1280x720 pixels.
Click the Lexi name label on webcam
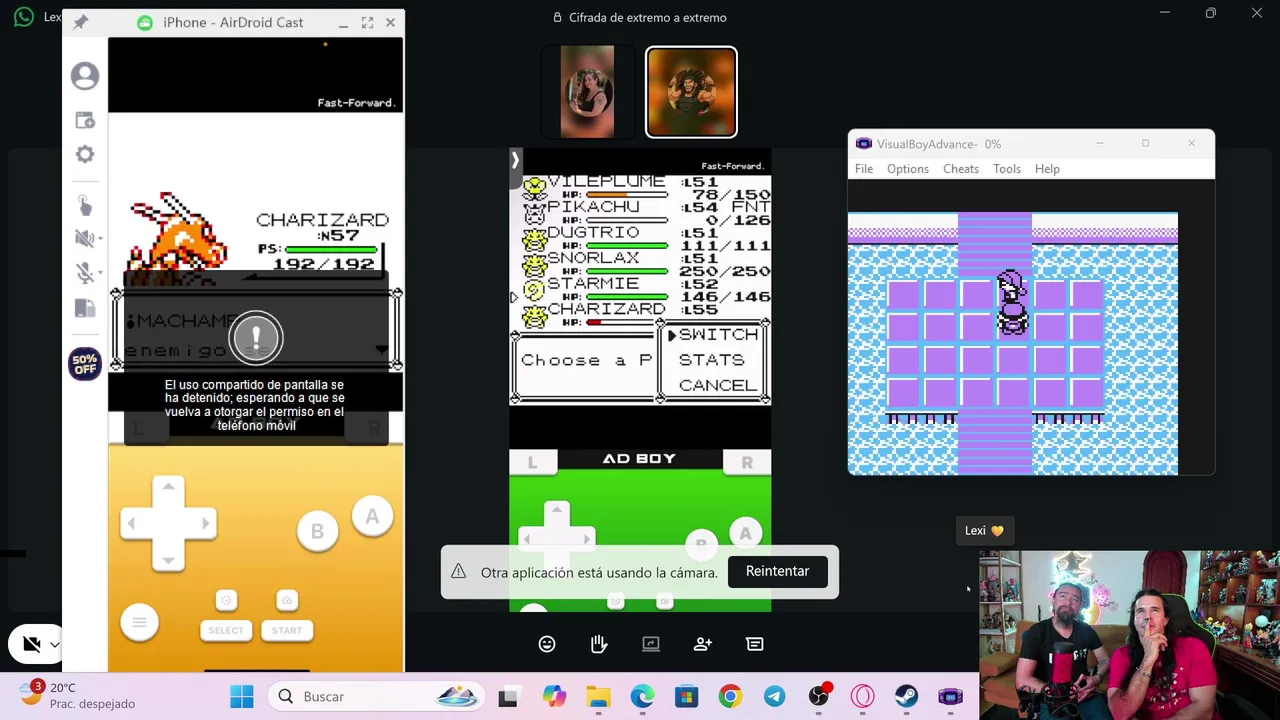(984, 531)
